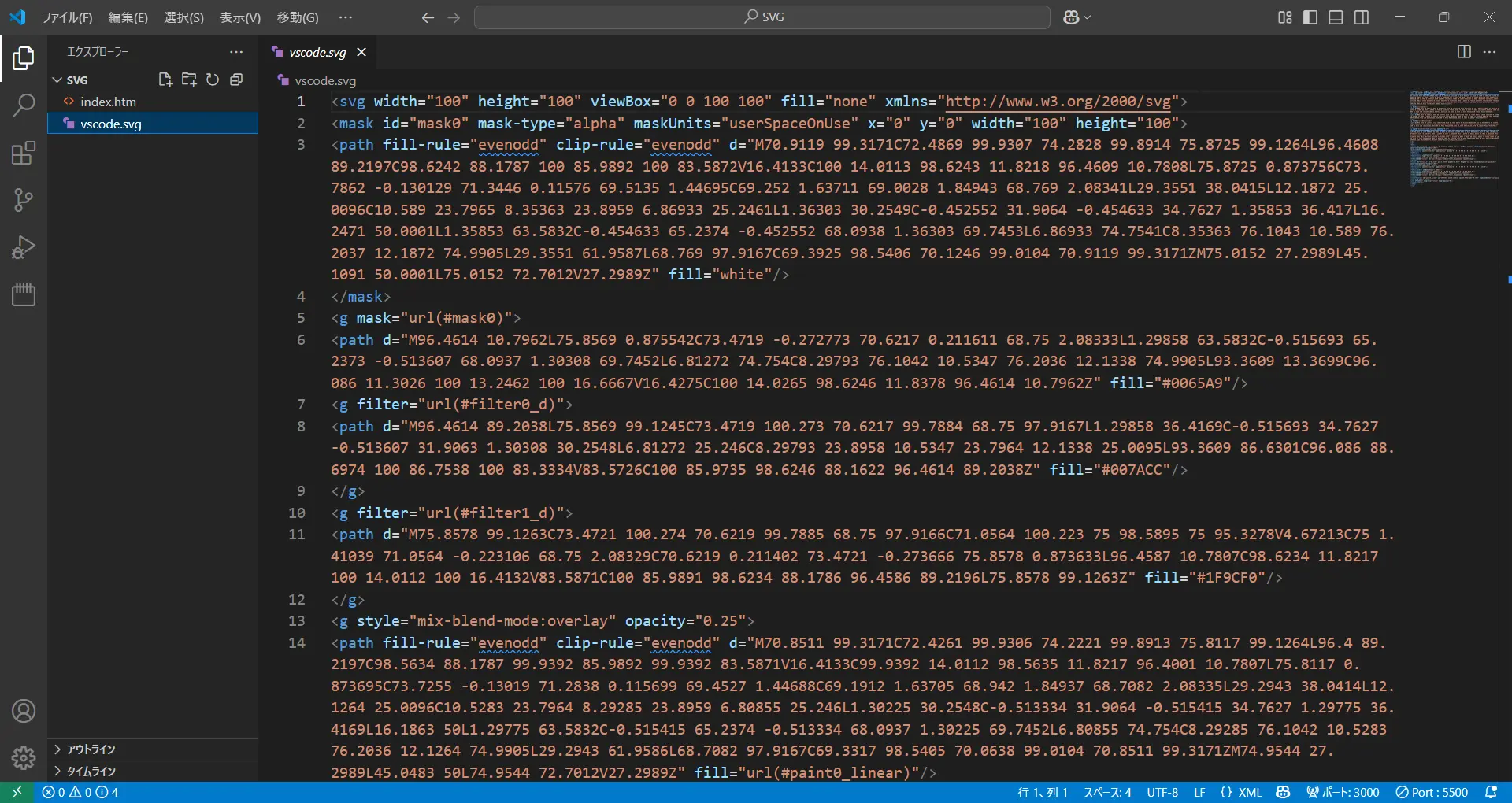Click the closing </mask> tag on line 4
This screenshot has height=803, width=1512.
pos(361,296)
